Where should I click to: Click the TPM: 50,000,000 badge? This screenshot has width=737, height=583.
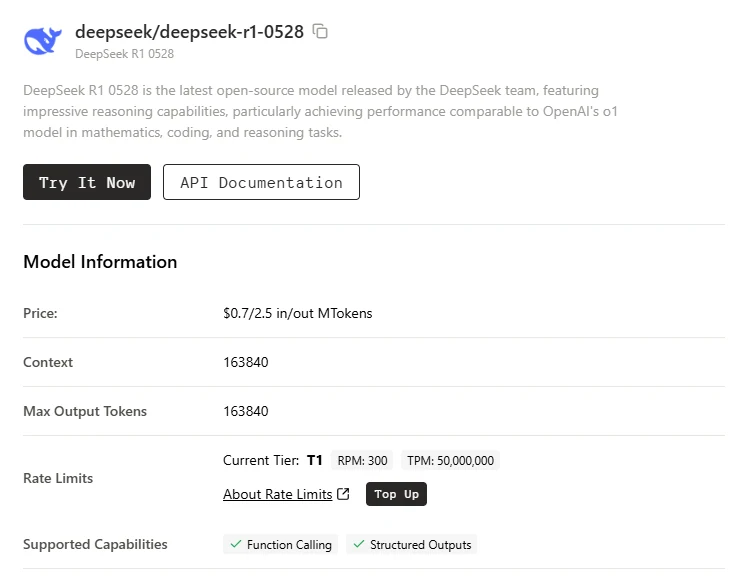click(450, 460)
